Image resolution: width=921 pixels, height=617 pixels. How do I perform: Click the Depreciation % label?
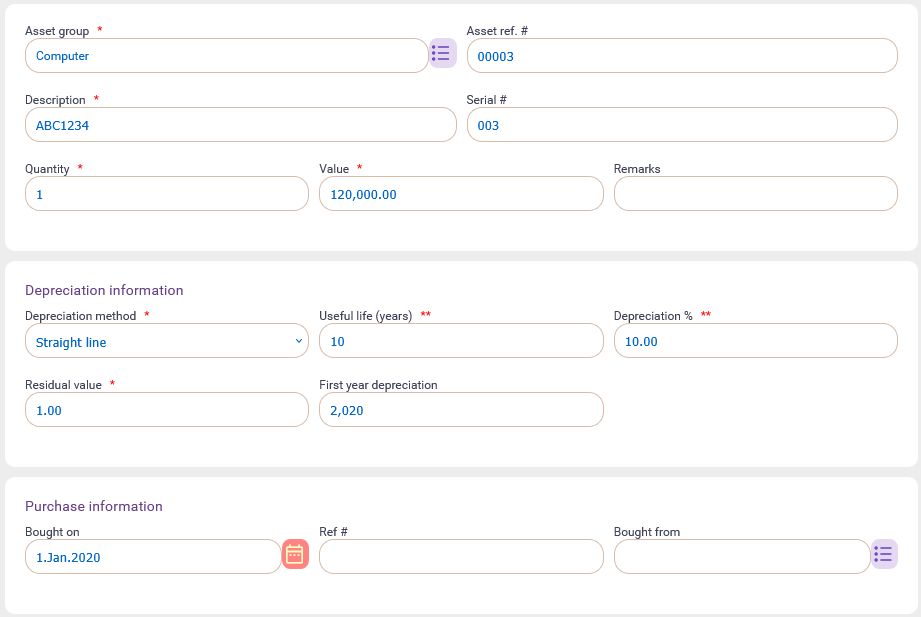[x=653, y=316]
